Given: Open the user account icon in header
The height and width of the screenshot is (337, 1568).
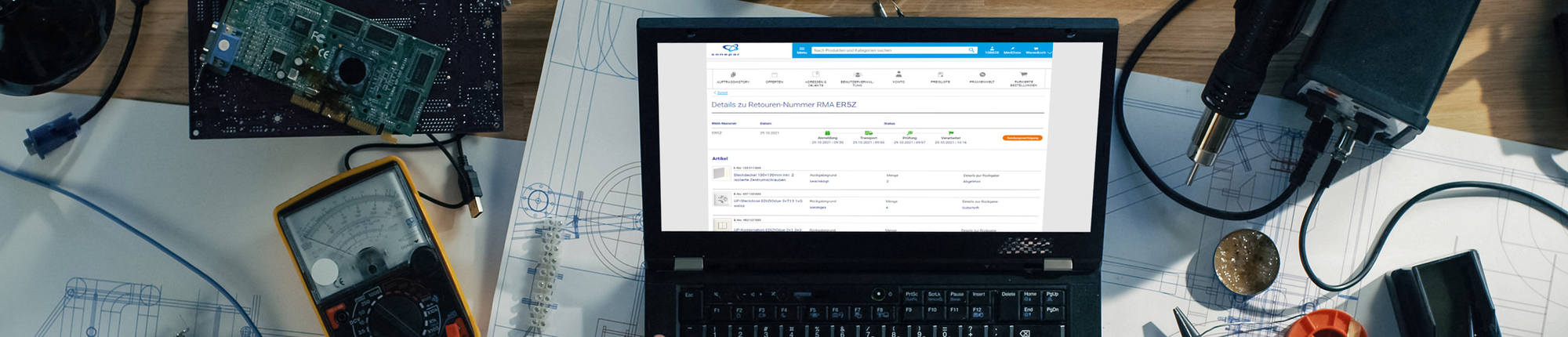Looking at the screenshot, I should (x=992, y=50).
